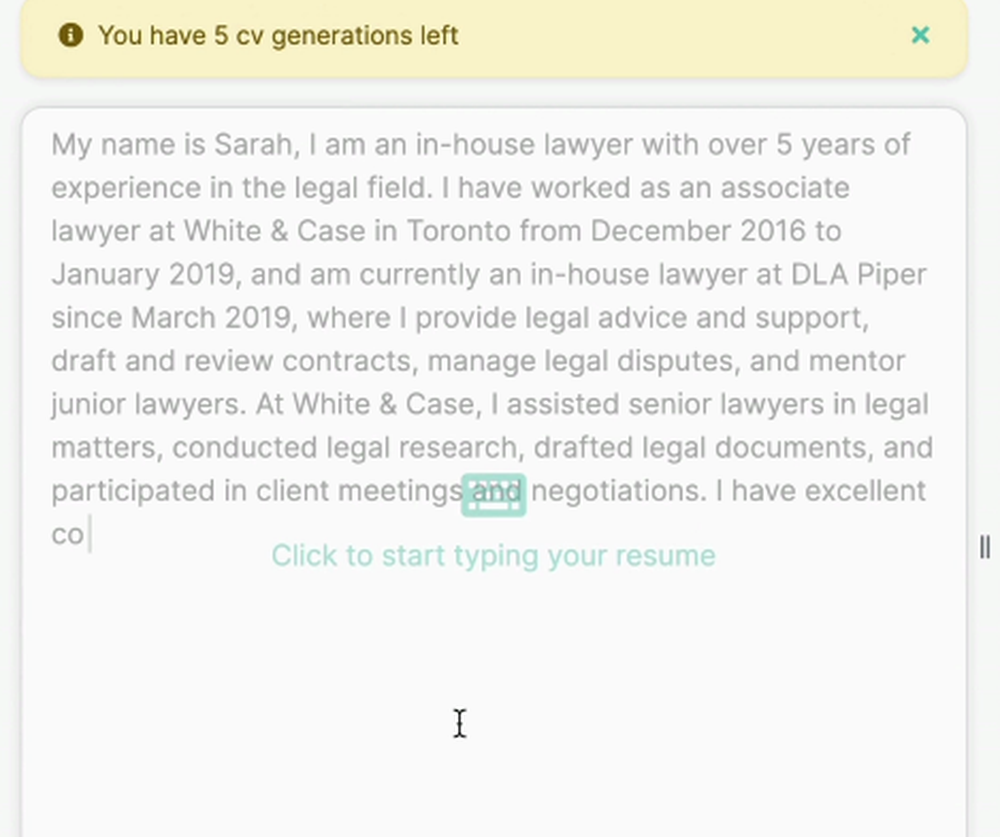Place the cursor after the word 'co'
The height and width of the screenshot is (837, 1000).
[90, 533]
